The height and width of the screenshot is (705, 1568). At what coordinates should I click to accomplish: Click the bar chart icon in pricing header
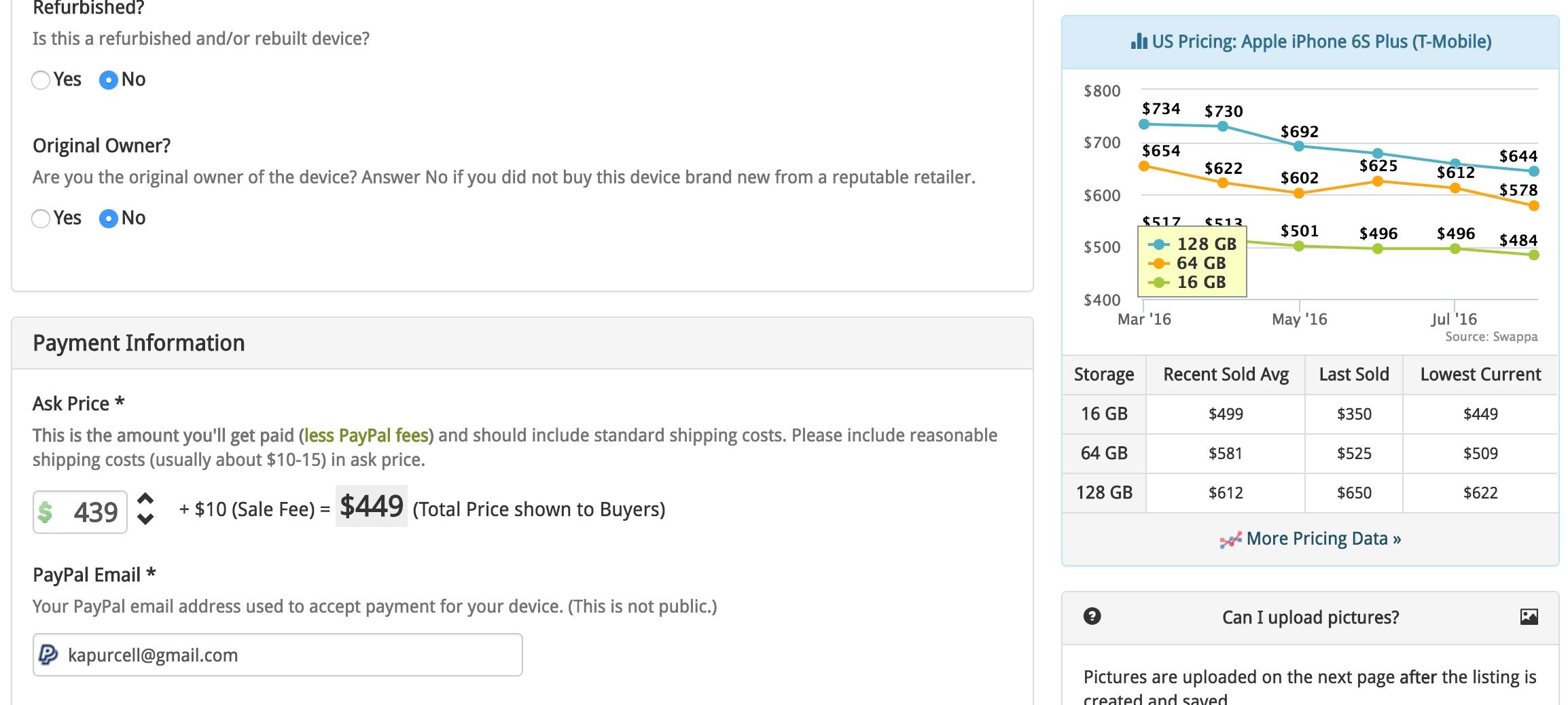click(1139, 41)
